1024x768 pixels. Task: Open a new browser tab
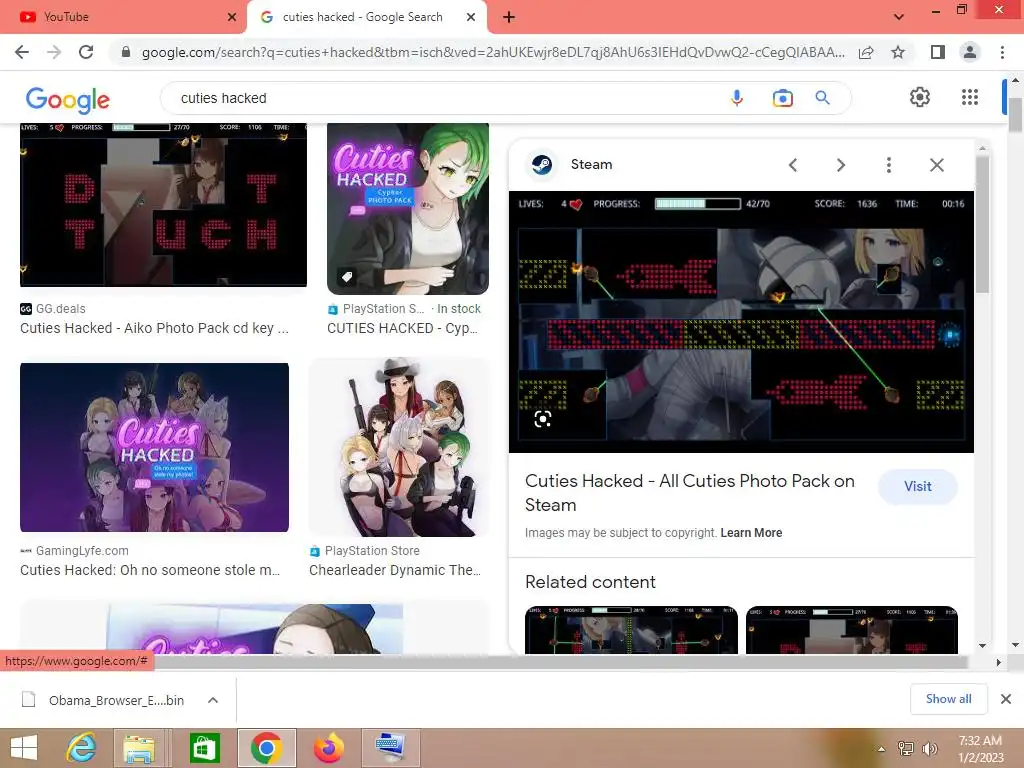pyautogui.click(x=509, y=18)
